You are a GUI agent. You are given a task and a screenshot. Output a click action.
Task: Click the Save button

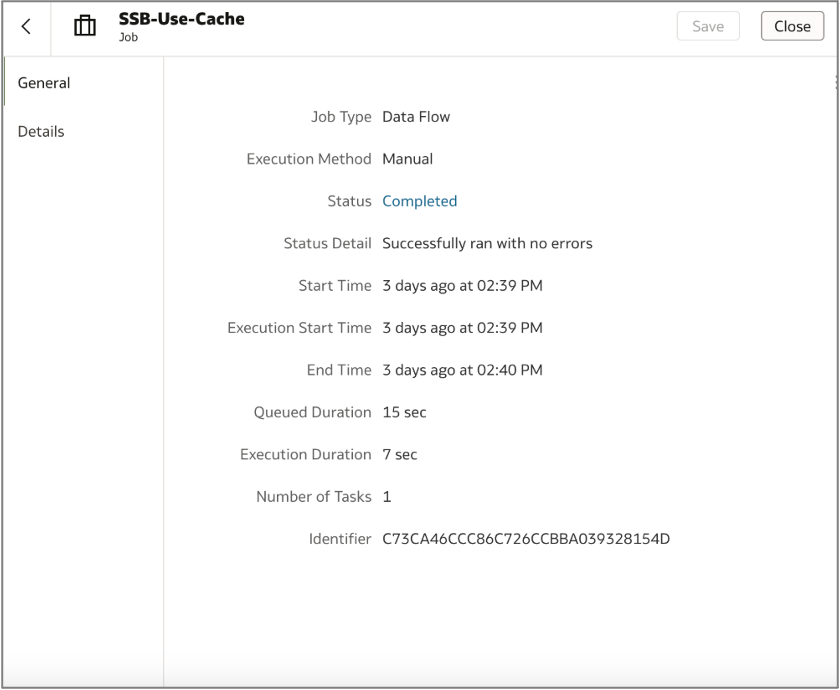(x=708, y=26)
